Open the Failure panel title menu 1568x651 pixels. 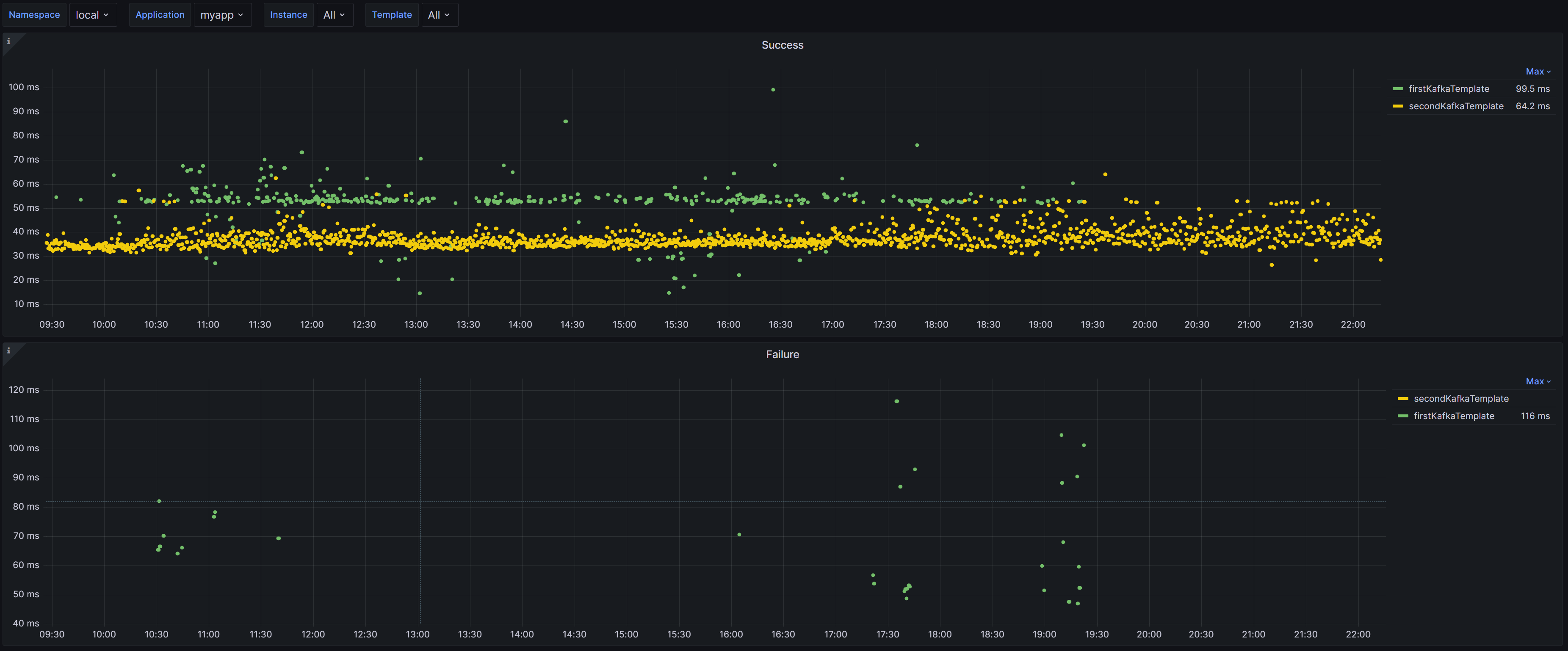click(x=782, y=354)
